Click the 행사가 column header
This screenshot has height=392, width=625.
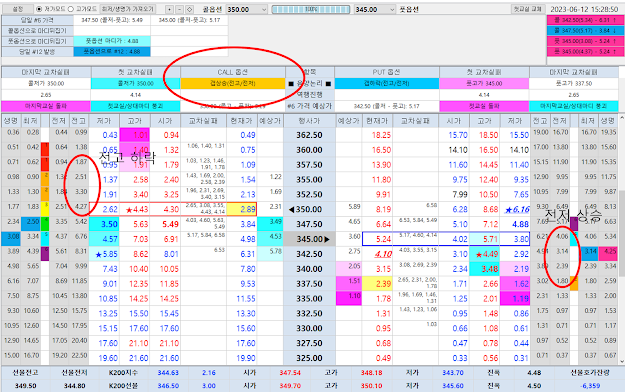click(309, 121)
